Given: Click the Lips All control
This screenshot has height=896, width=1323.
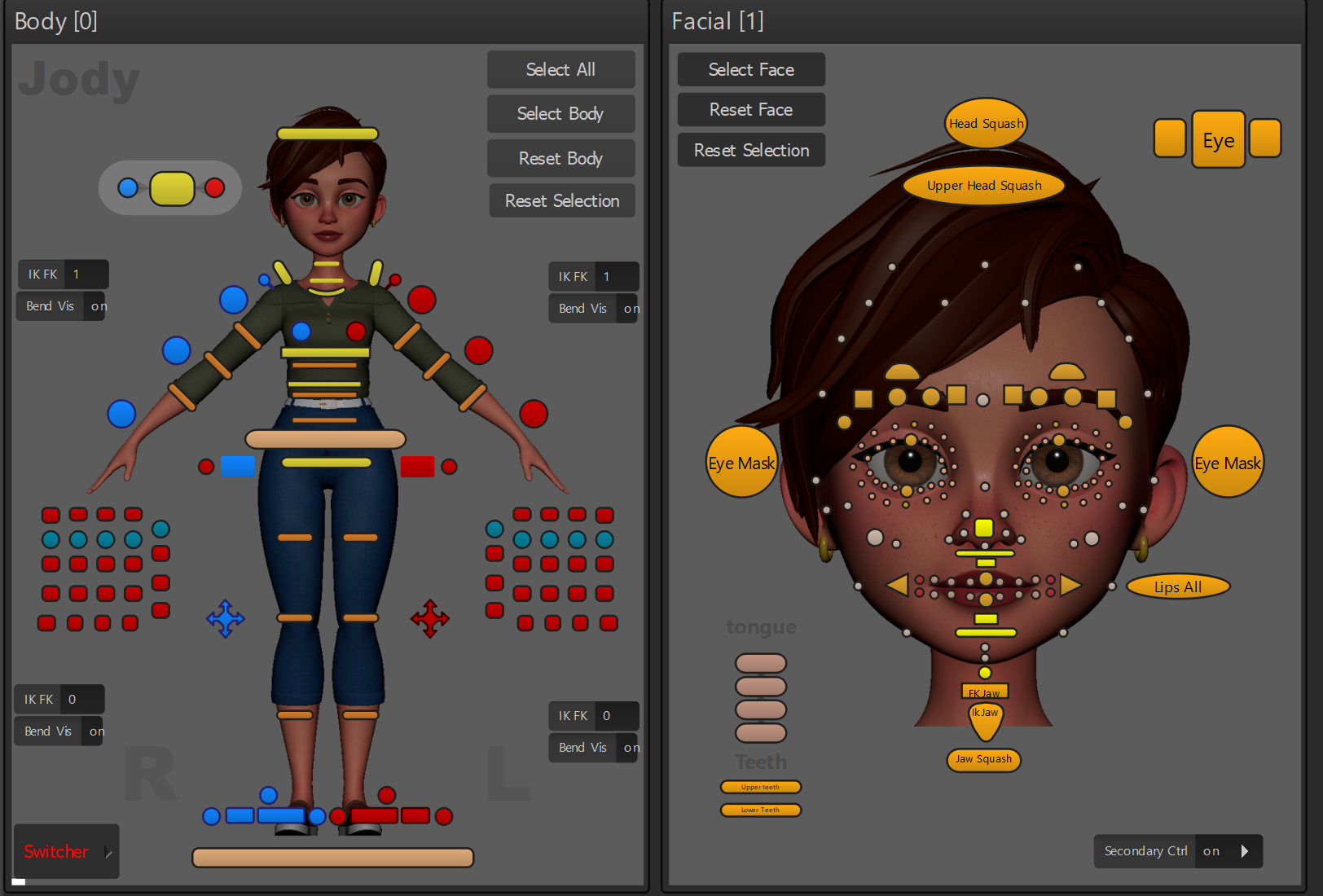Looking at the screenshot, I should click(1177, 586).
